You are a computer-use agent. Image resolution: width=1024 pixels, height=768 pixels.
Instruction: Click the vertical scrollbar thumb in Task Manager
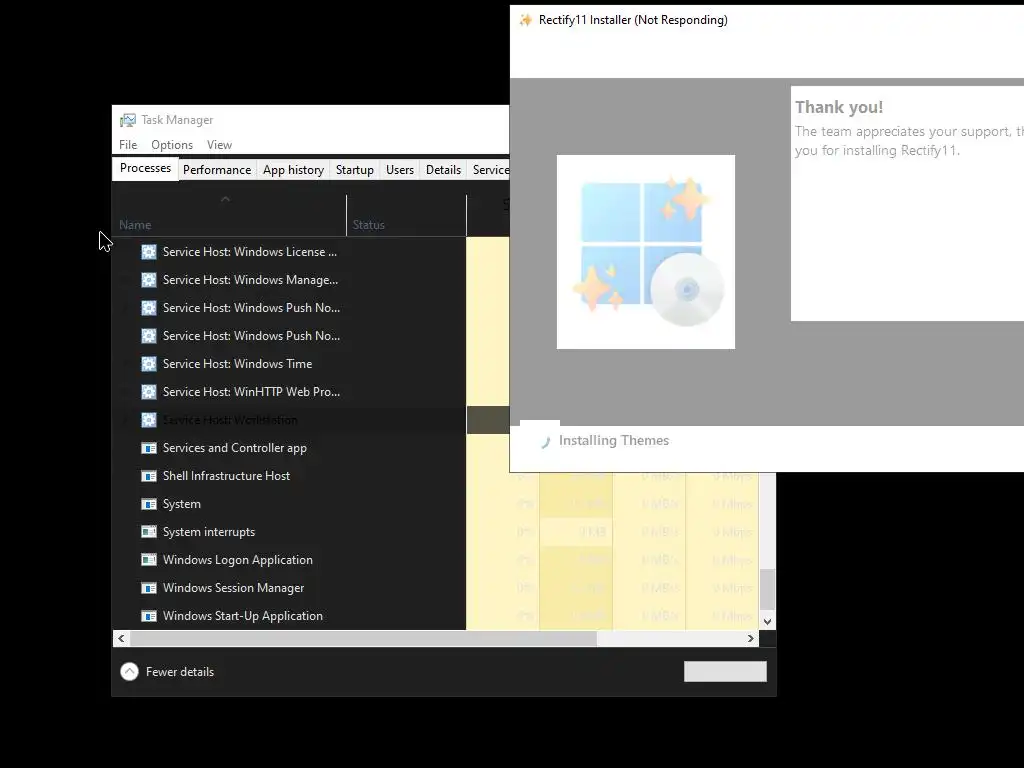tap(767, 589)
